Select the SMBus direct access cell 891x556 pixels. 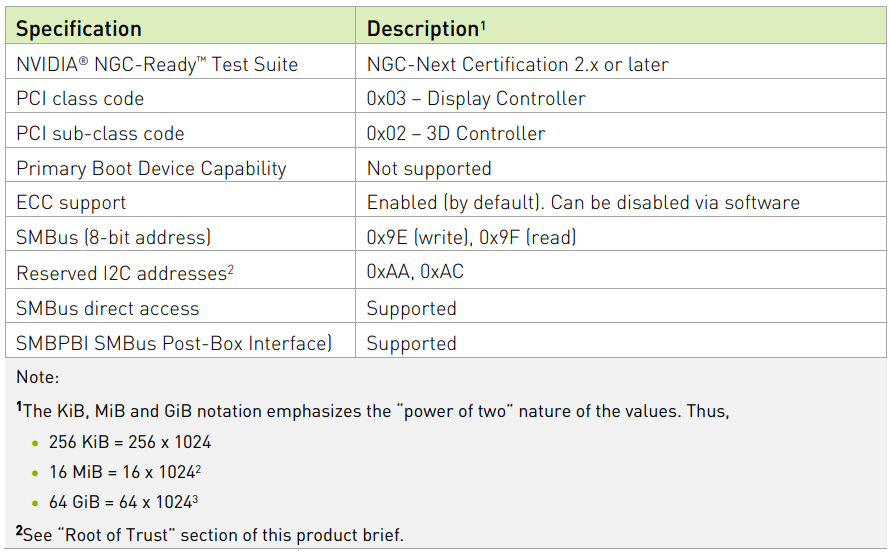180,306
